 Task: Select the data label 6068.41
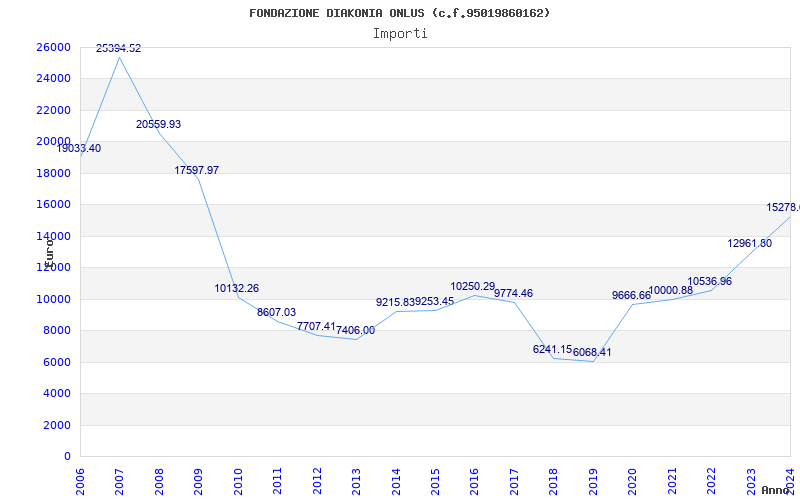(x=592, y=353)
